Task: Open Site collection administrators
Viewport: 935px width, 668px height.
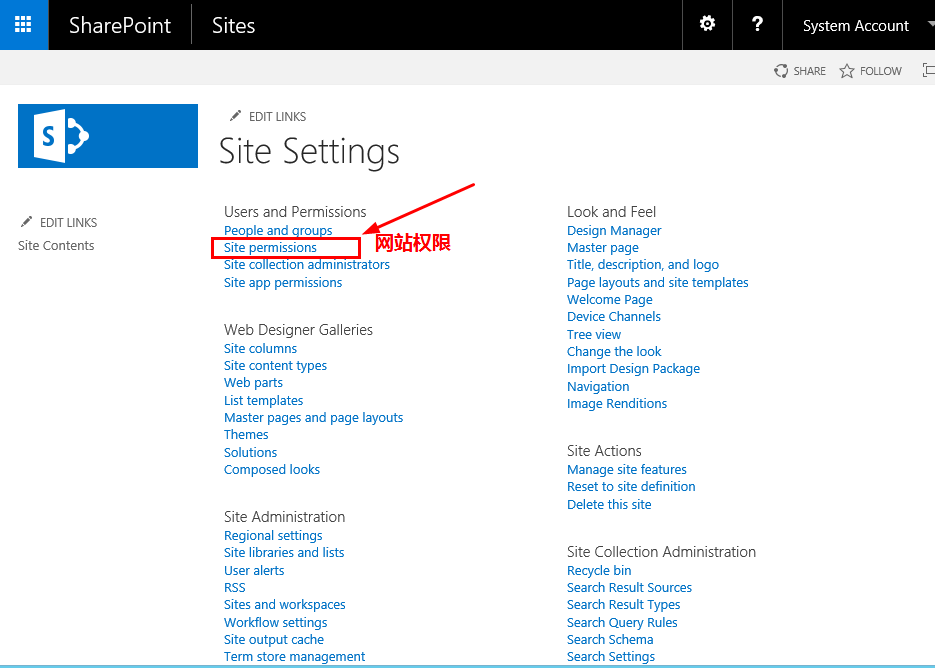Action: (306, 264)
